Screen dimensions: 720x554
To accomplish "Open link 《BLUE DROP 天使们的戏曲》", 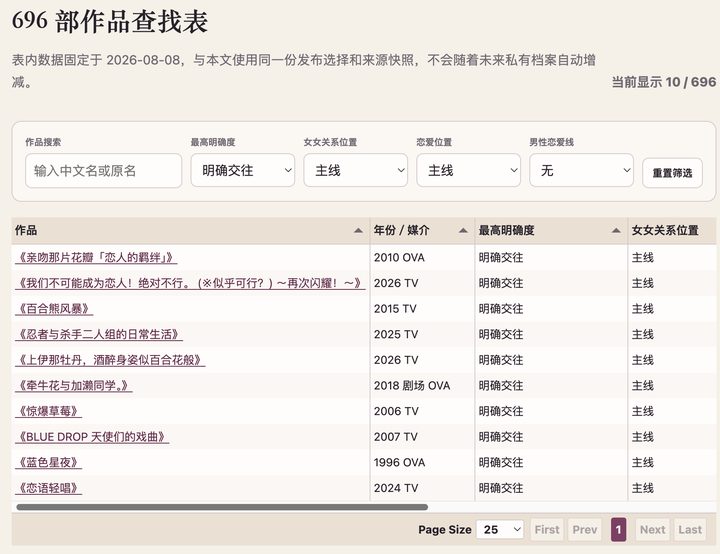I will coord(92,437).
